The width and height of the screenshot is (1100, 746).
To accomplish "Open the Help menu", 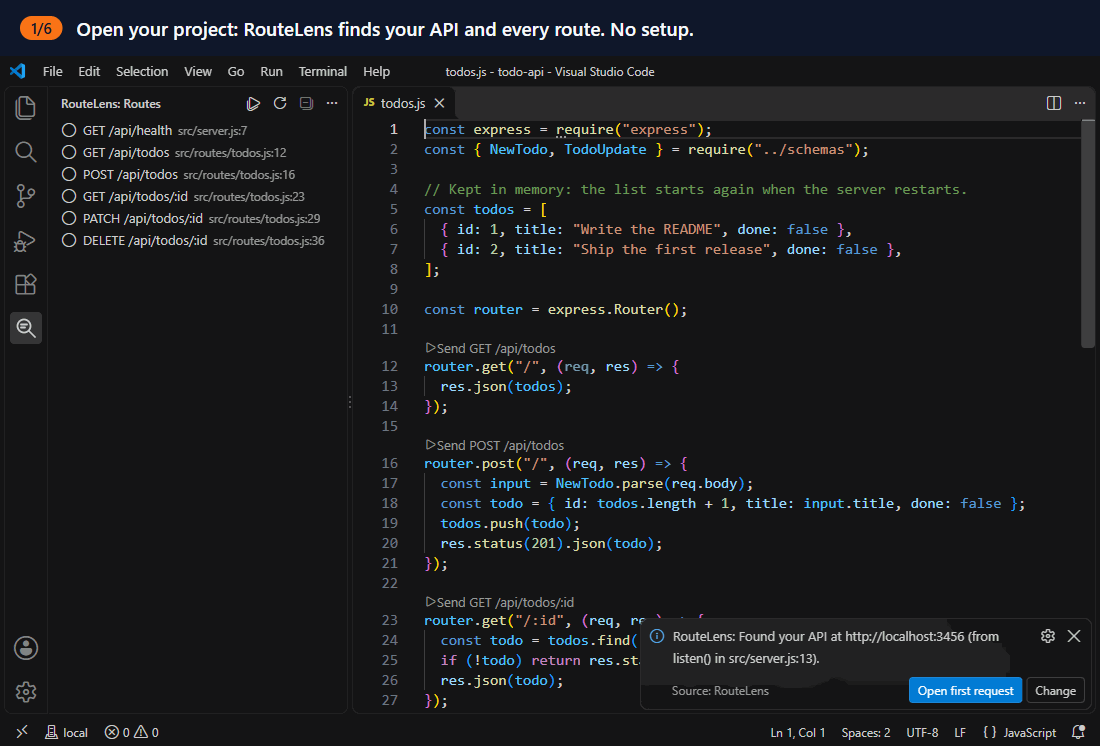I will pos(376,72).
